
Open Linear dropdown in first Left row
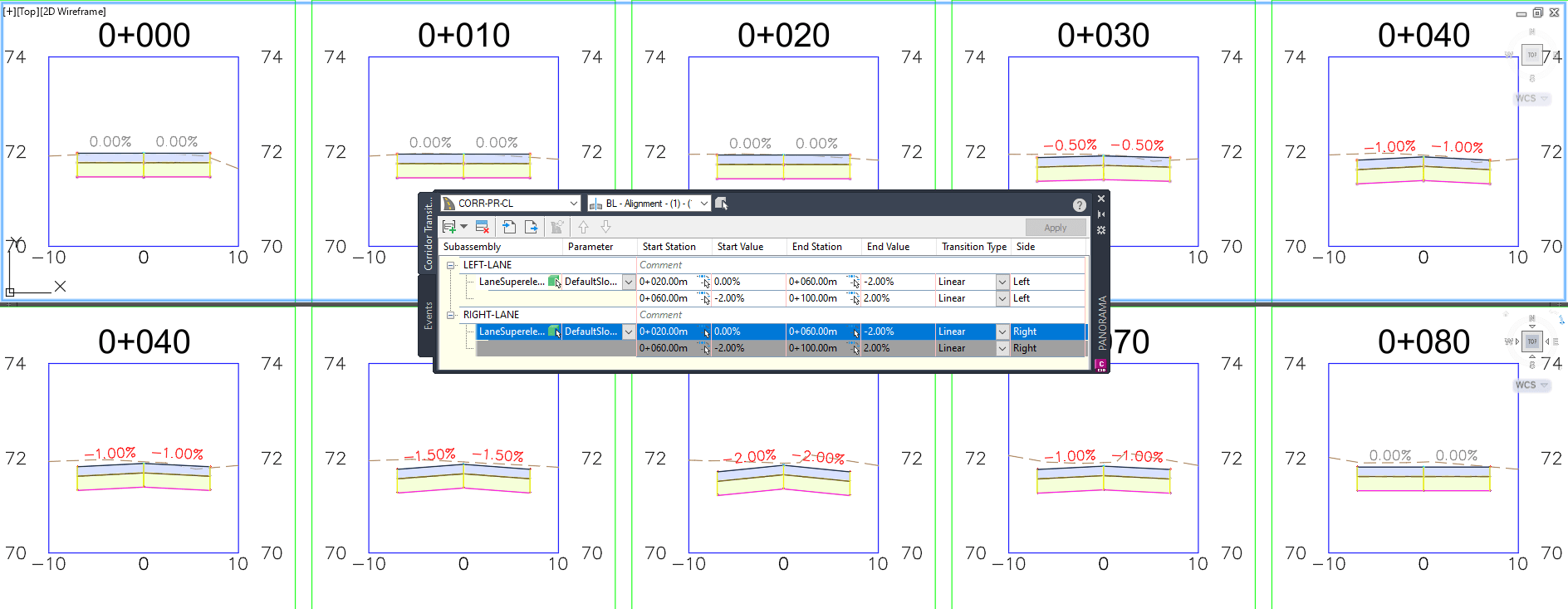tap(1002, 282)
